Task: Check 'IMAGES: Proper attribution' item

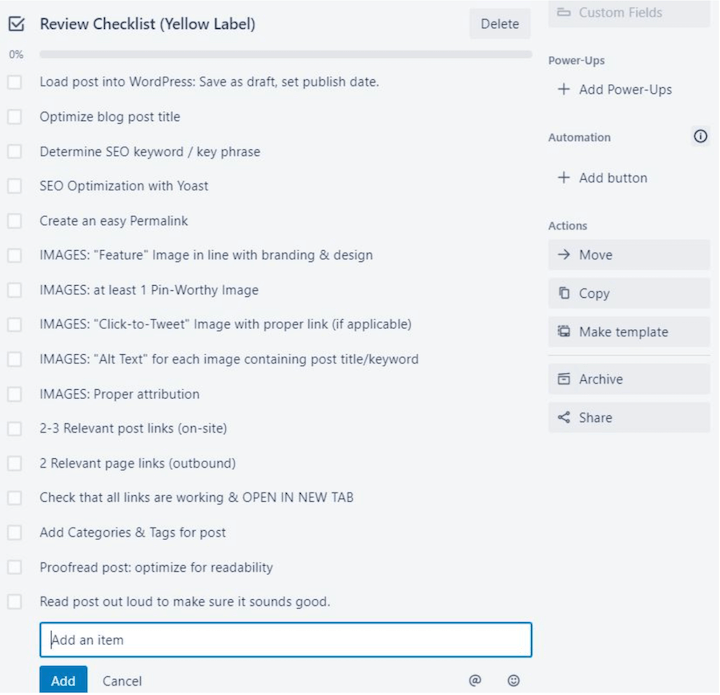Action: [x=15, y=394]
